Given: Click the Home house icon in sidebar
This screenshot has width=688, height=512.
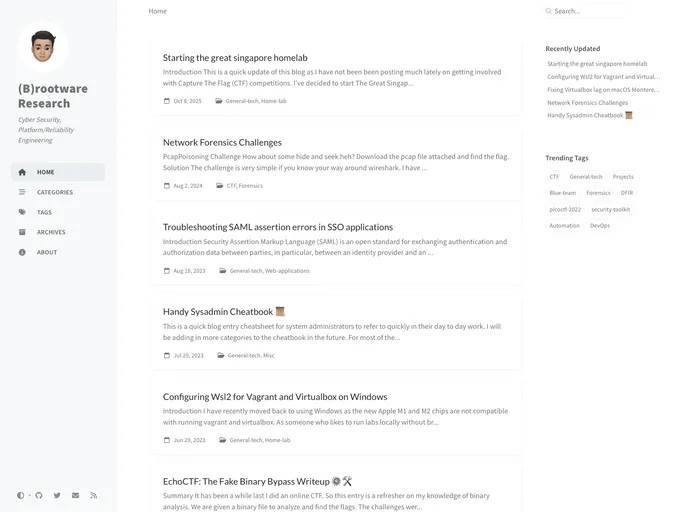Looking at the screenshot, I should point(22,172).
